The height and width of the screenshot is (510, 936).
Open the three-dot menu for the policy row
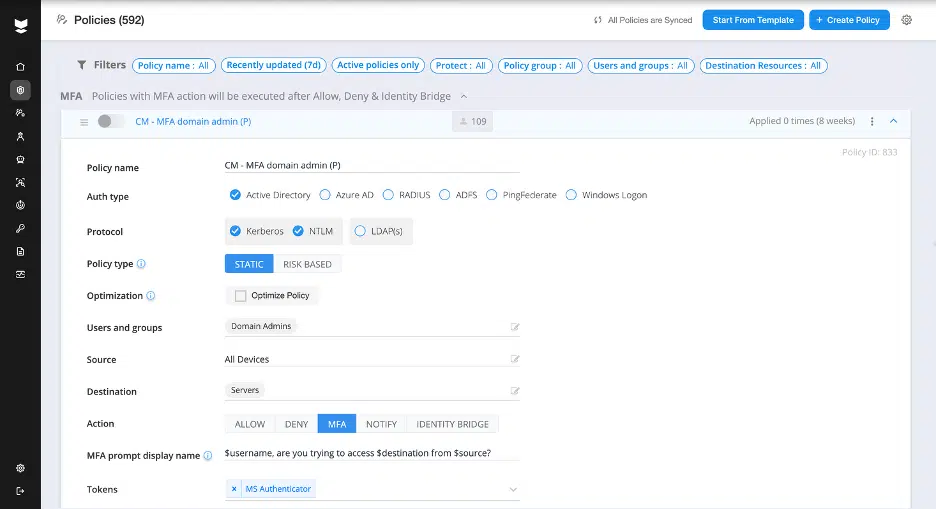click(x=872, y=121)
